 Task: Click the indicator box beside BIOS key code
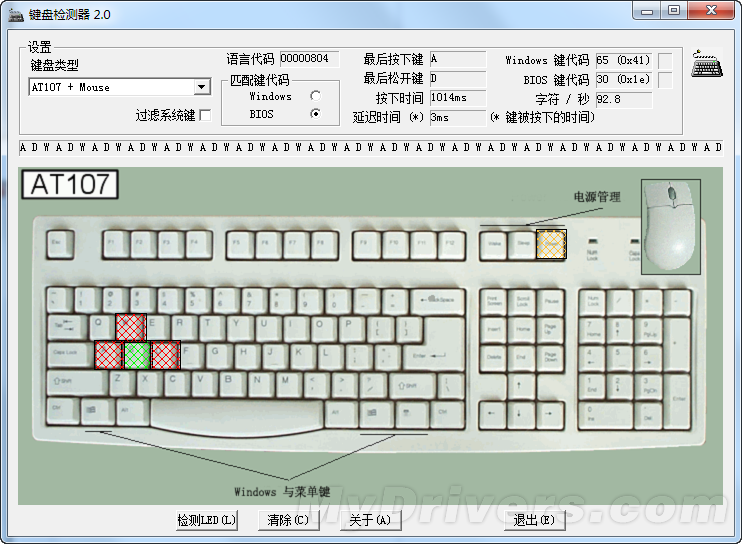tap(665, 80)
